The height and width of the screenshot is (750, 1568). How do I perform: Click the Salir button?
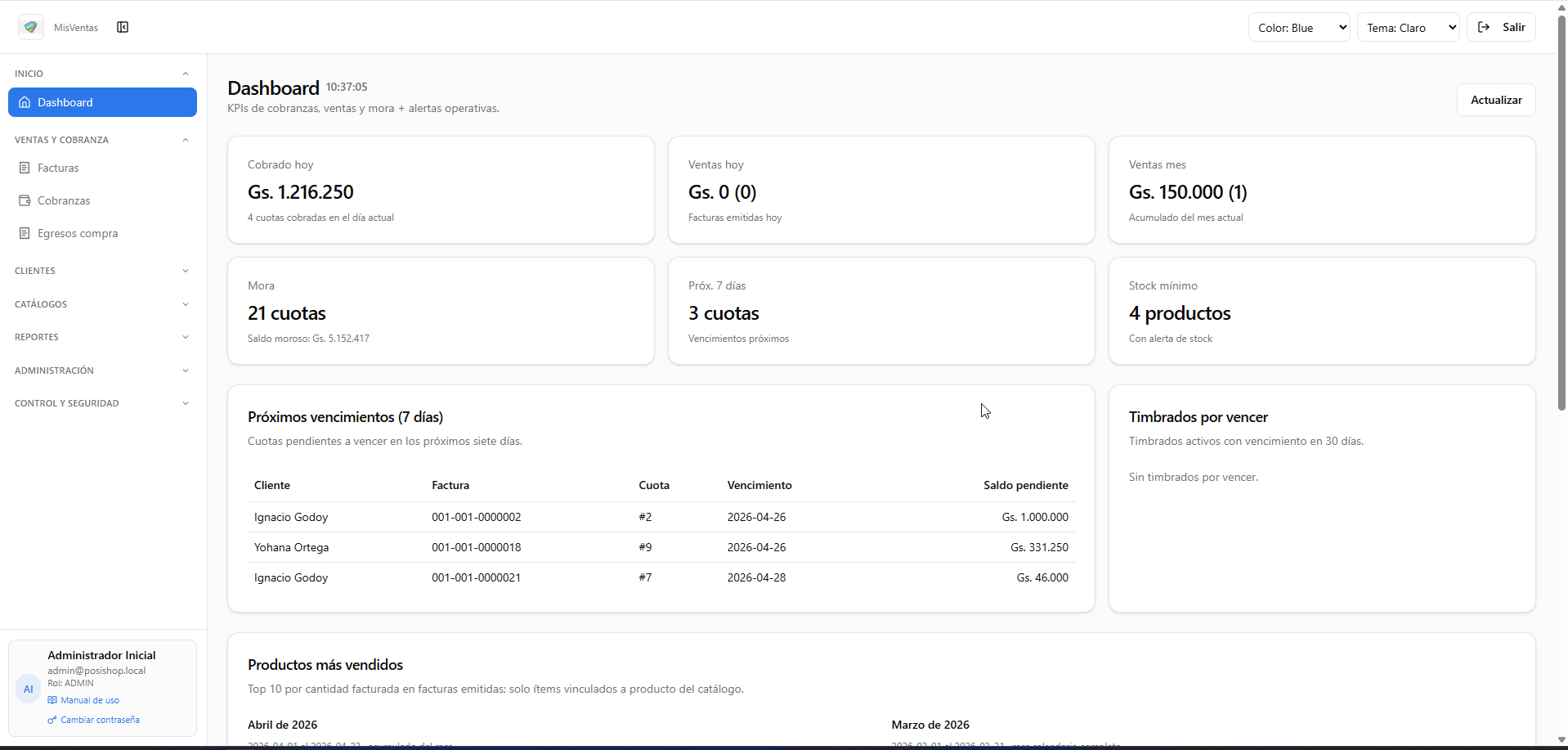[x=1501, y=27]
